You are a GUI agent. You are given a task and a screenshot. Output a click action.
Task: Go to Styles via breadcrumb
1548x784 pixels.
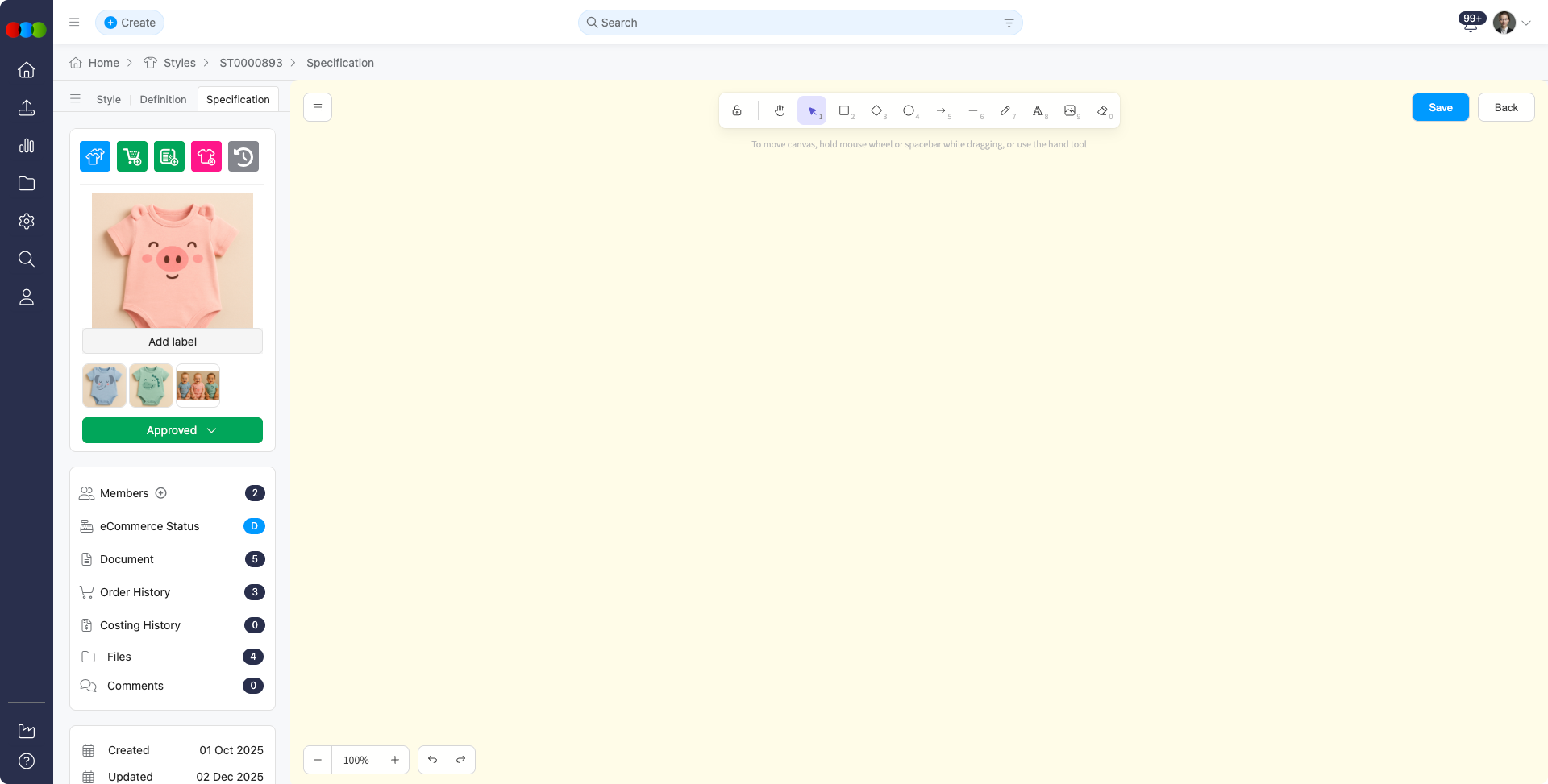179,63
